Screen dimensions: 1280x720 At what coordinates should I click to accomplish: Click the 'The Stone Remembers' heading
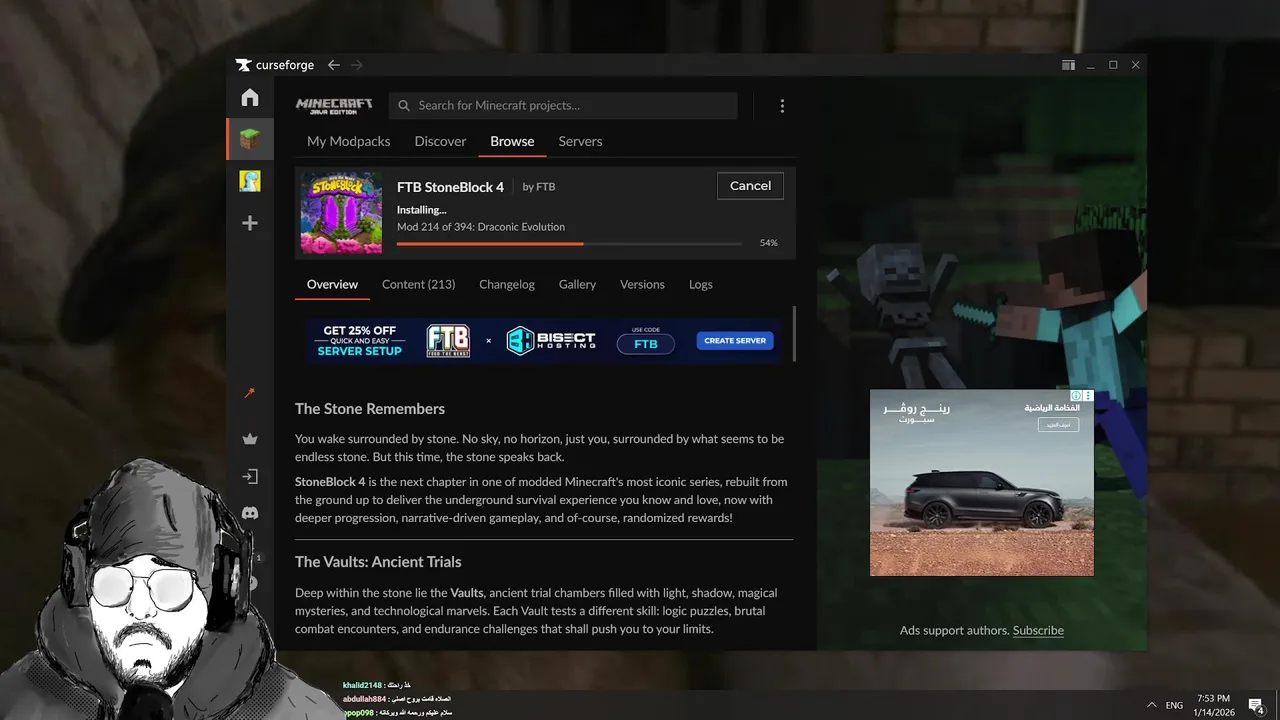pyautogui.click(x=370, y=409)
